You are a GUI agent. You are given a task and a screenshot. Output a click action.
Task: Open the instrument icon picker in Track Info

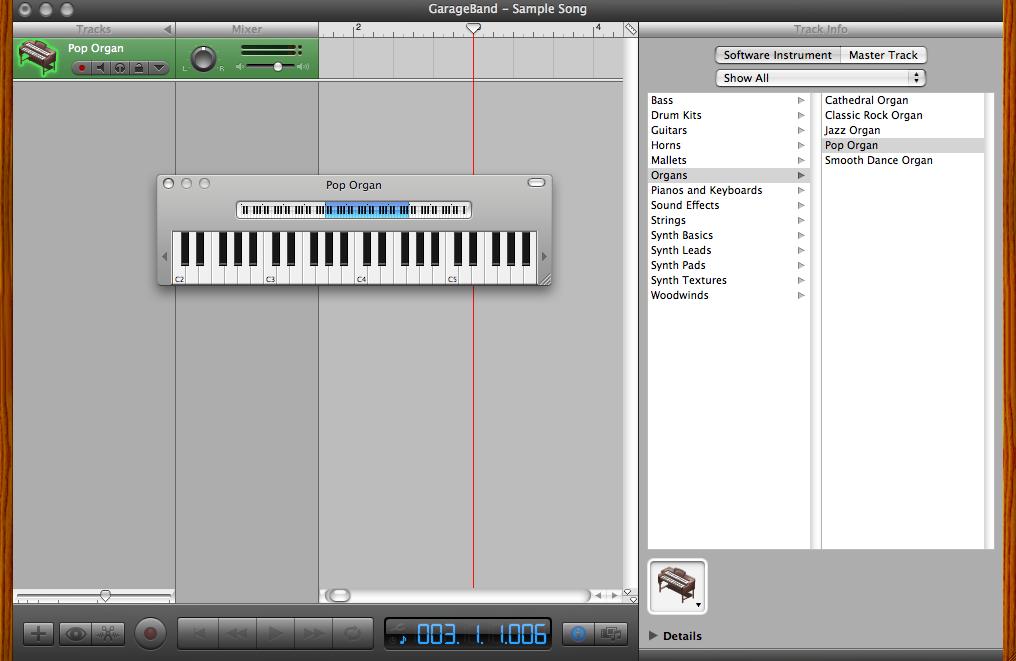[x=677, y=586]
